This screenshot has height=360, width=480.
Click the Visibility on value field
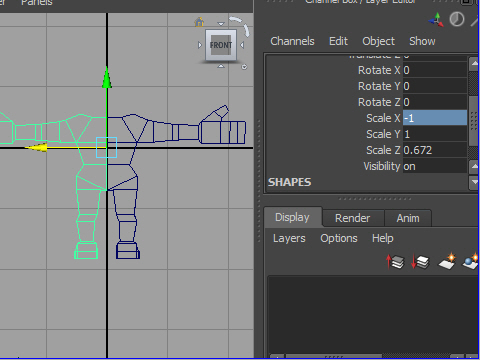pos(435,166)
